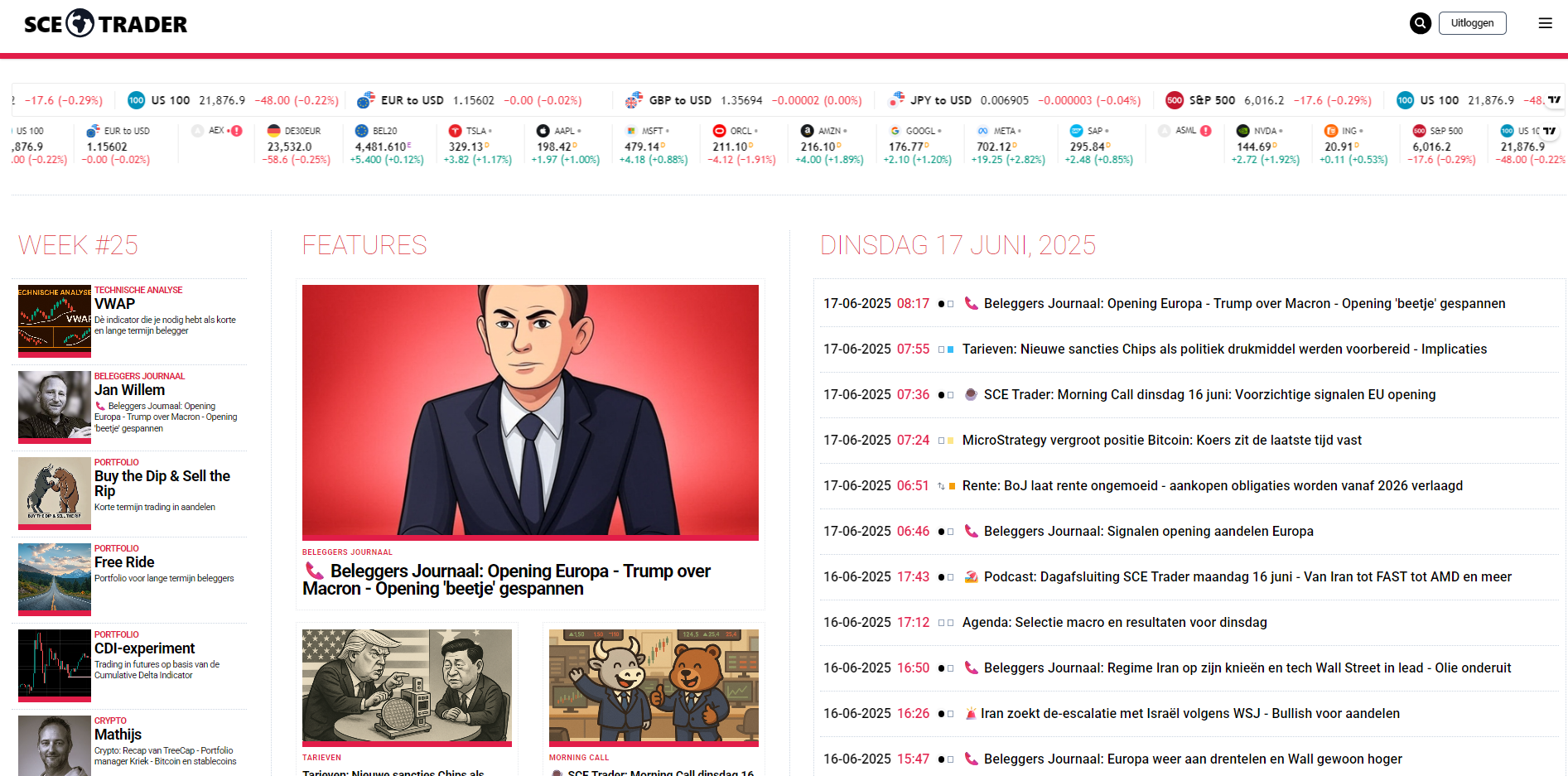This screenshot has height=776, width=1568.
Task: Click the DINSDAG 17 JUNI, 2025 heading
Action: coord(958,245)
